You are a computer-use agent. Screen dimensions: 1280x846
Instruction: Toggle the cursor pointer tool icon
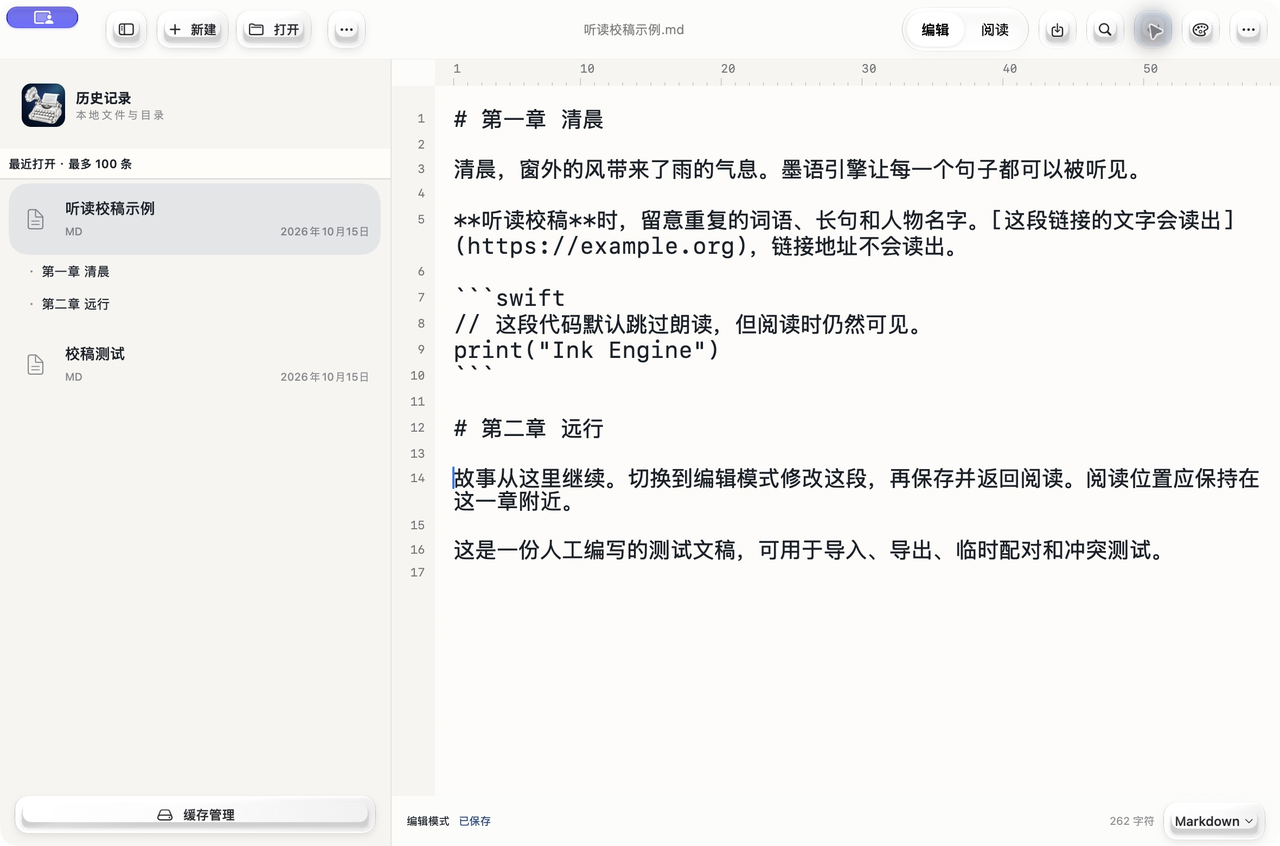tap(1154, 30)
